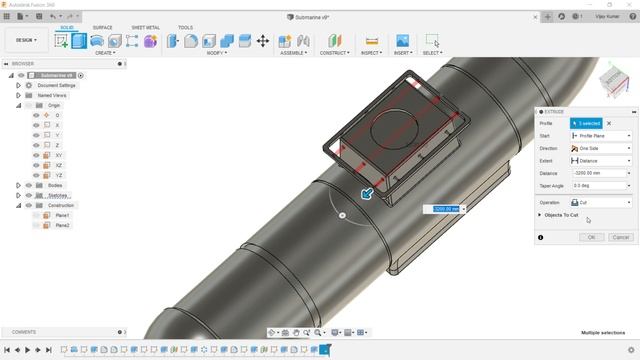640x360 pixels.
Task: Open the Start dropdown Profile Plane
Action: [601, 136]
